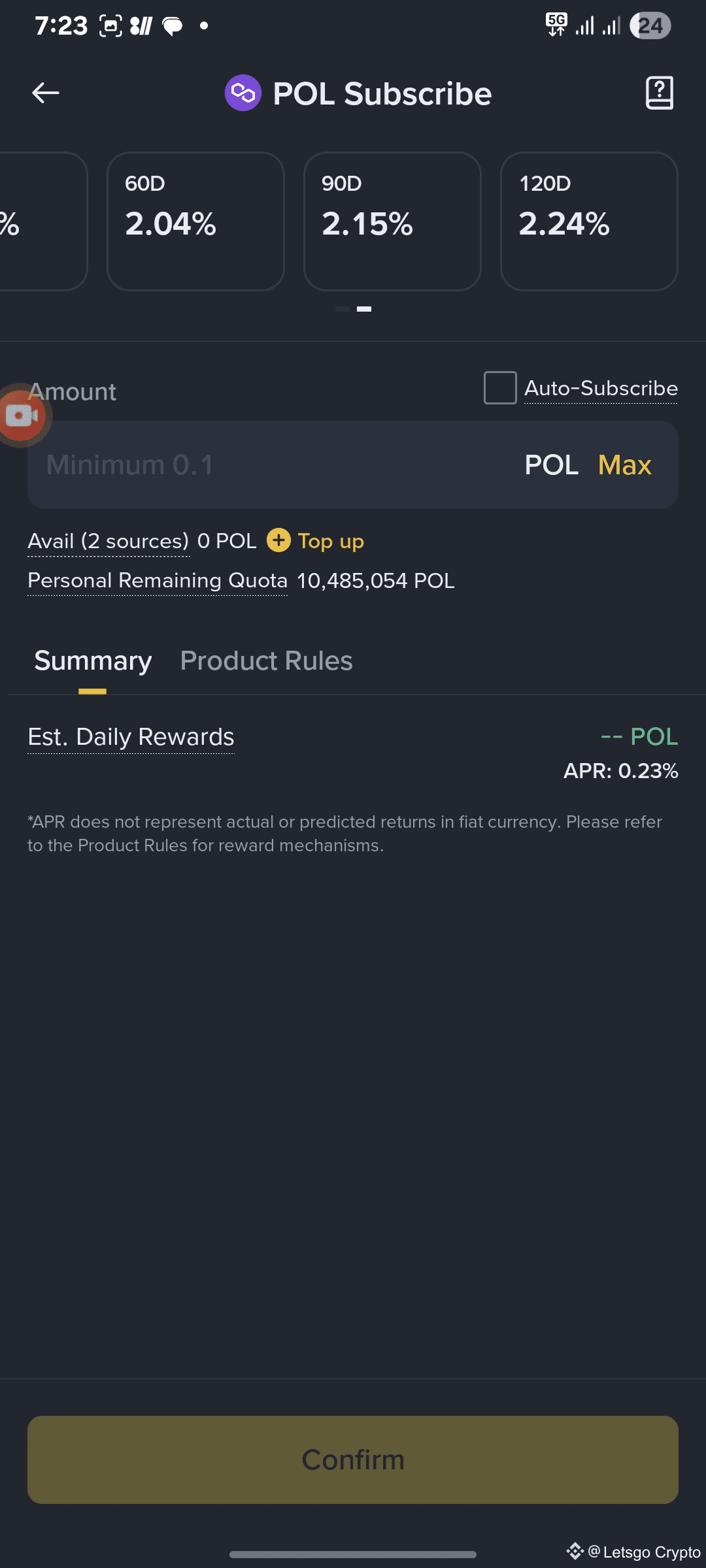
Task: Tap the Top up link
Action: [331, 541]
